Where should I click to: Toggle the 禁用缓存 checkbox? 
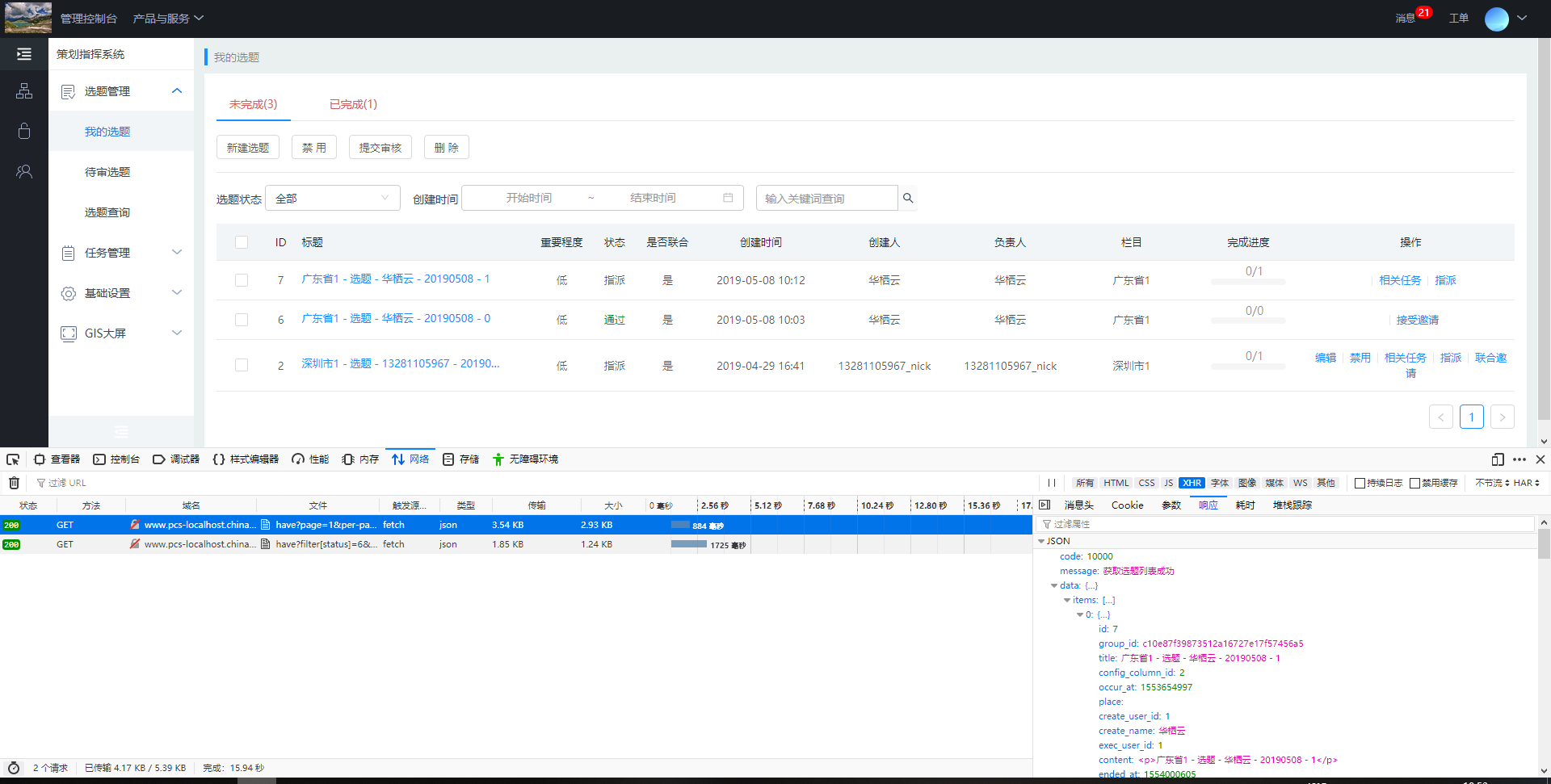coord(1414,483)
